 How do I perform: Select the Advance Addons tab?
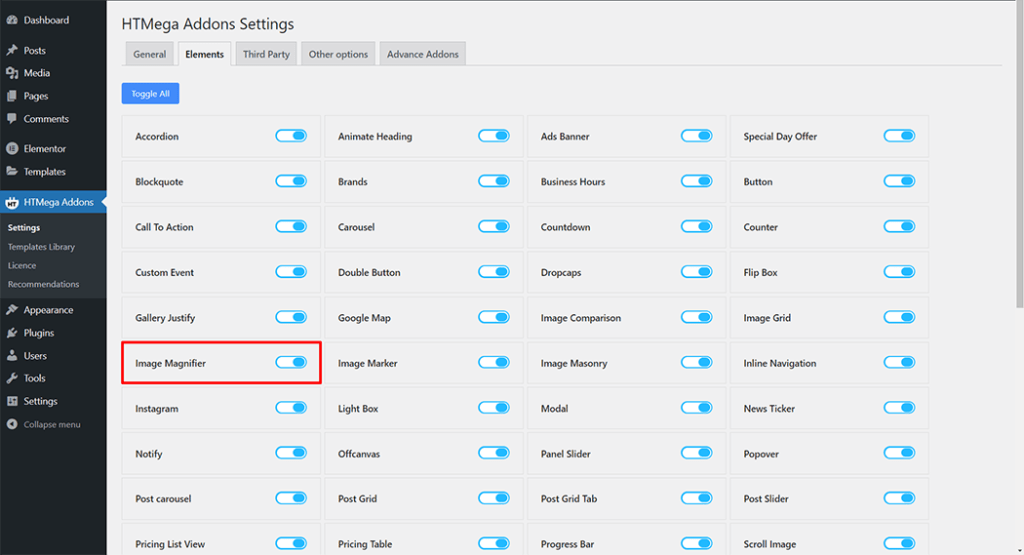(423, 54)
